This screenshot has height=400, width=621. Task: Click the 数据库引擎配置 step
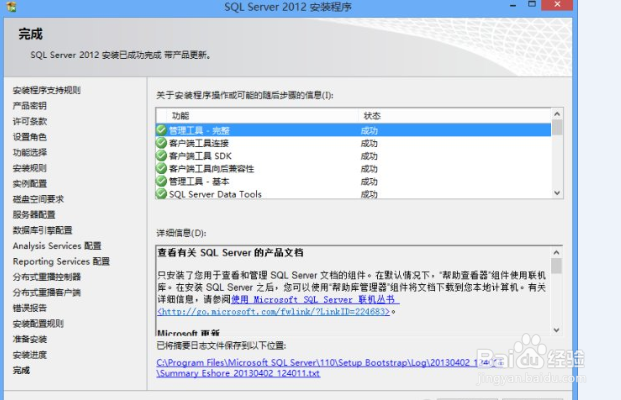(x=42, y=230)
